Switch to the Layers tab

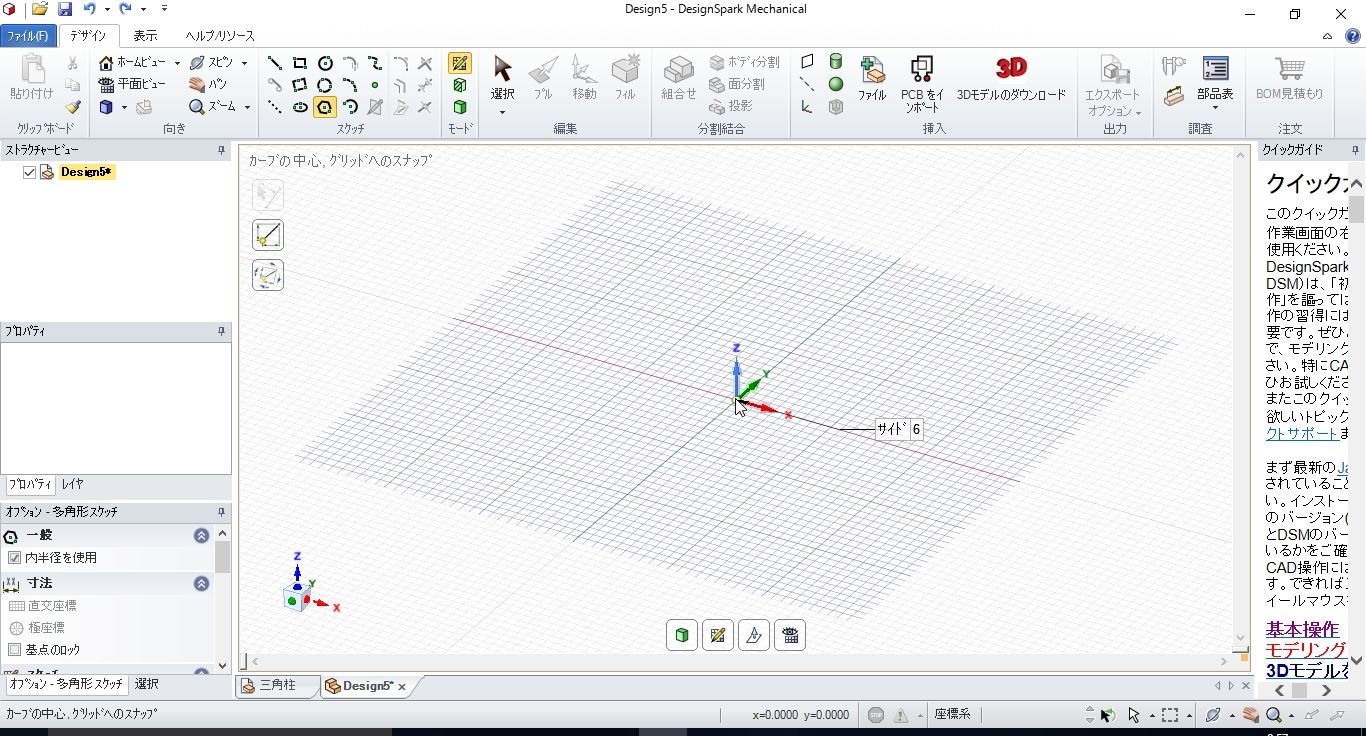(x=72, y=484)
